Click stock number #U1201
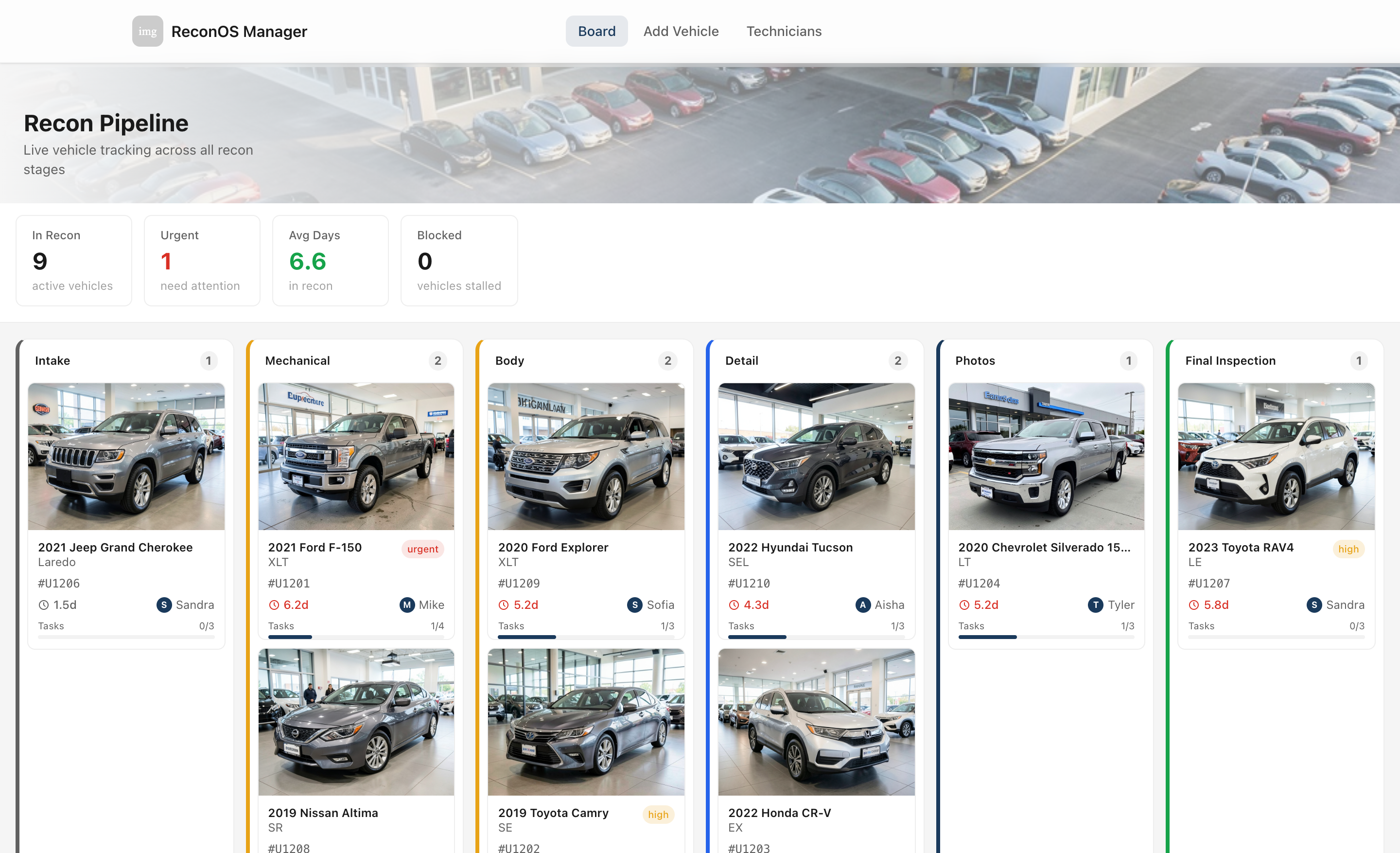 click(x=289, y=583)
